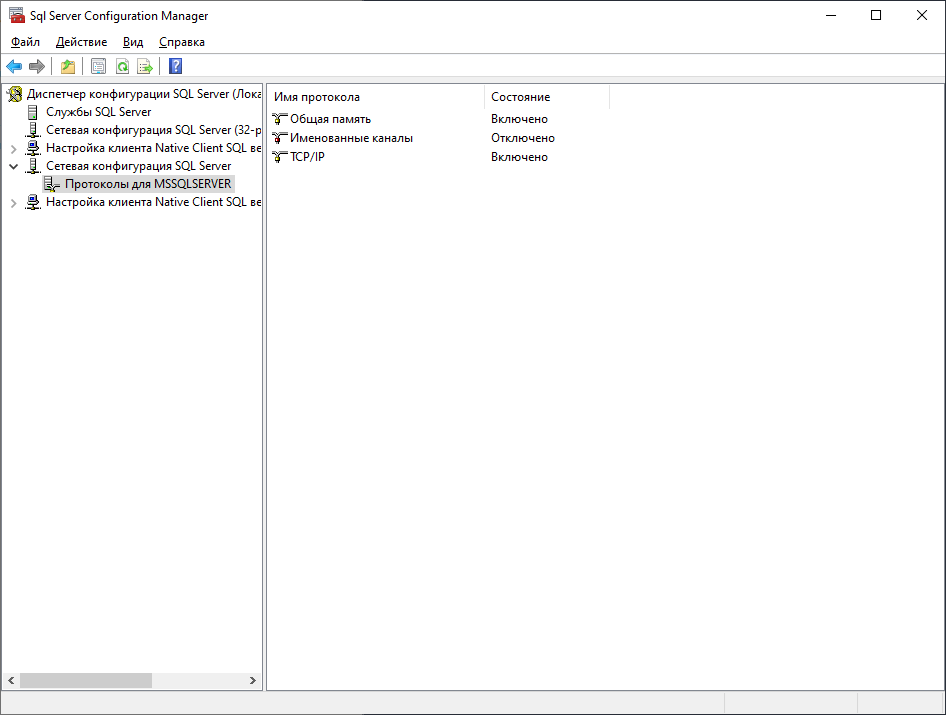This screenshot has width=946, height=715.
Task: Select the Именованные каналы protocol
Action: pos(351,138)
